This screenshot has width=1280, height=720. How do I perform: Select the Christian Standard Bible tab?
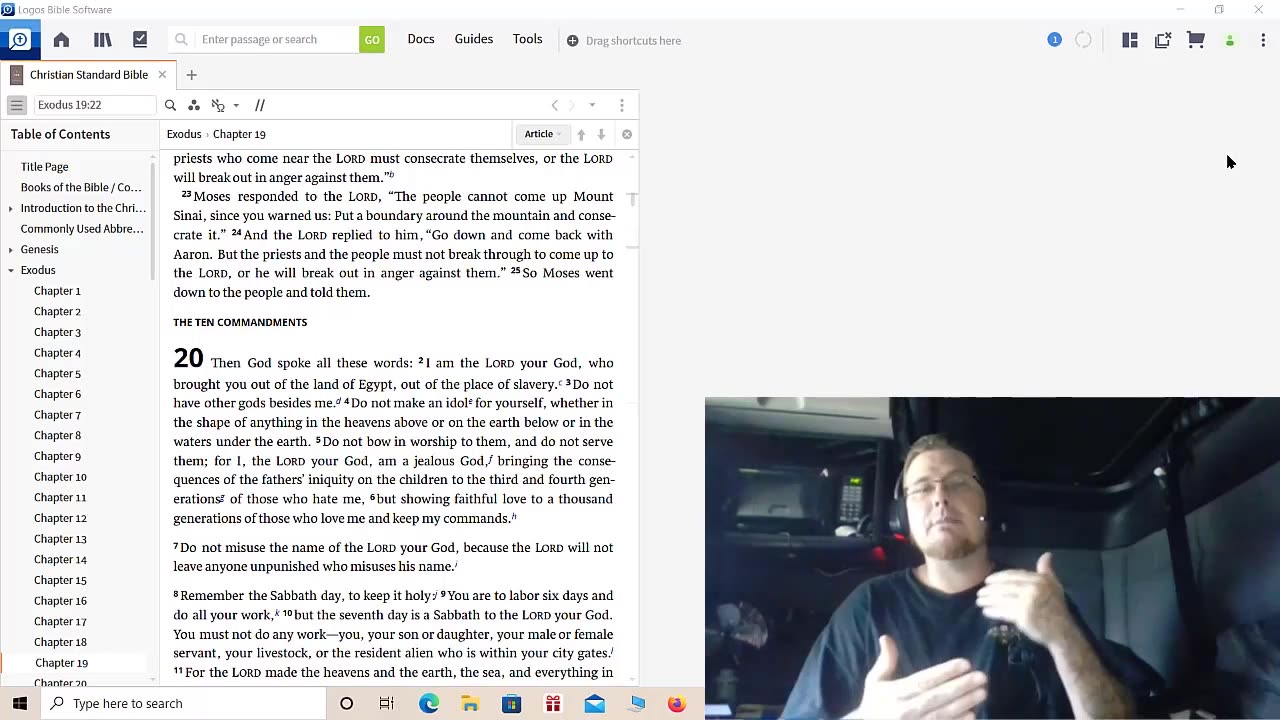click(88, 75)
